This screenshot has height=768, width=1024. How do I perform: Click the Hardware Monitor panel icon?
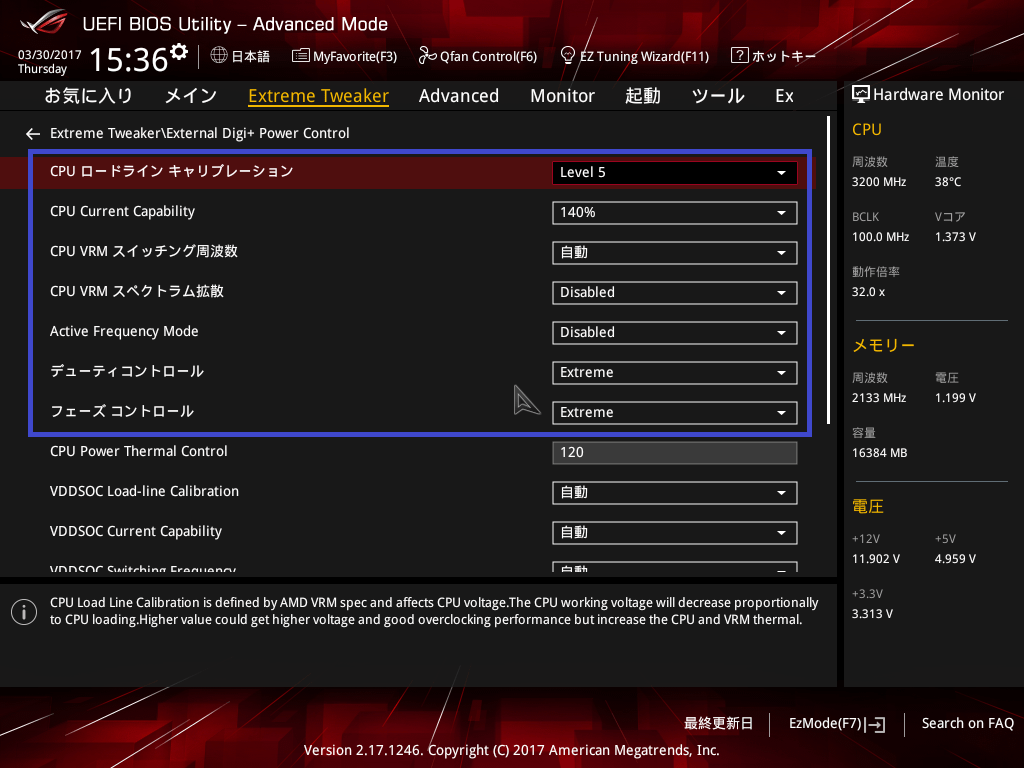861,95
